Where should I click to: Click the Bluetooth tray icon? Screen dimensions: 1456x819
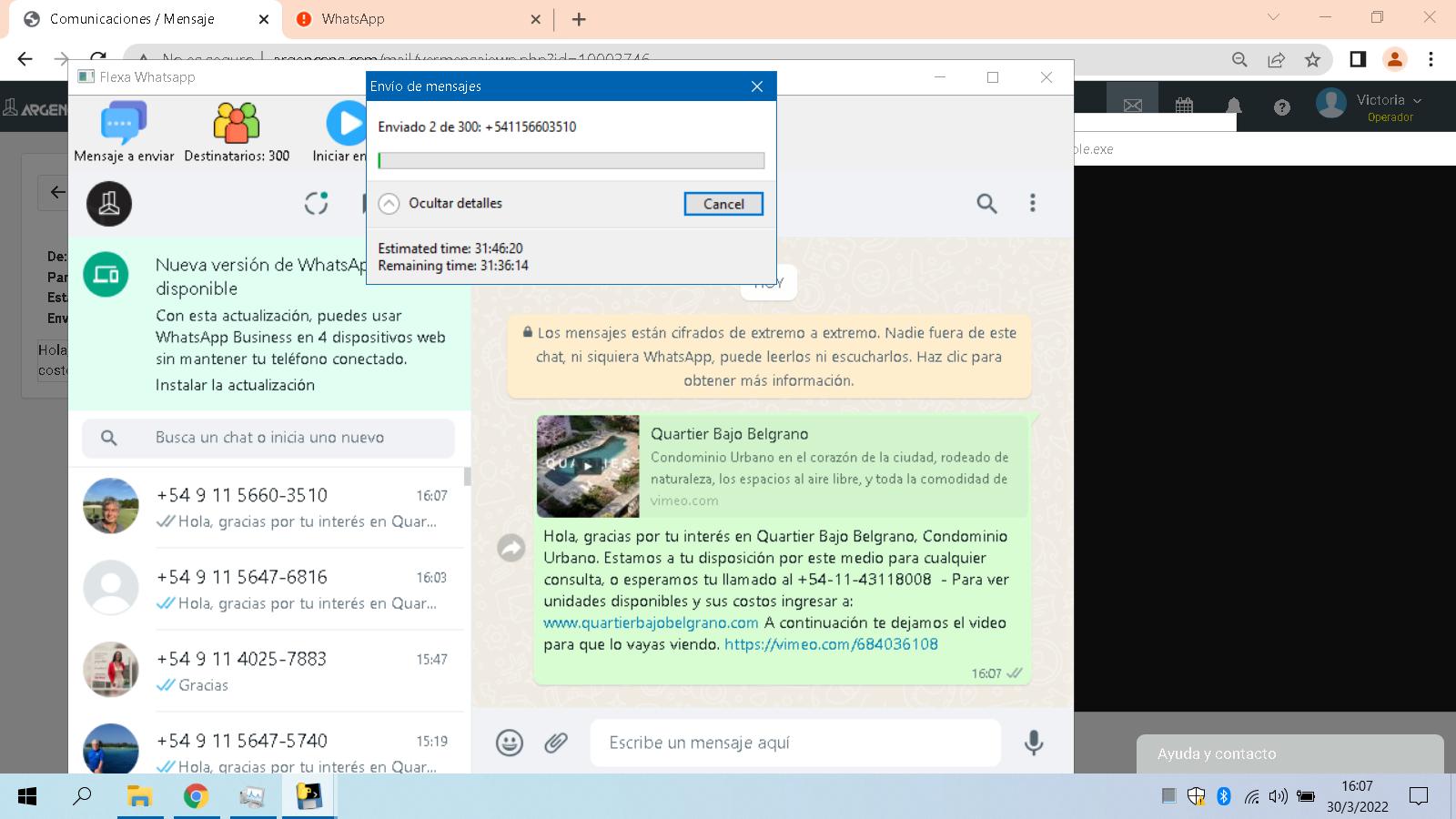(1224, 796)
